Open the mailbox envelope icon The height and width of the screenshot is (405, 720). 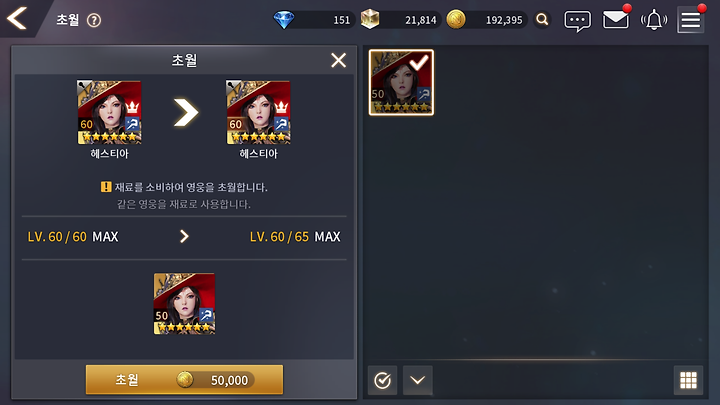pyautogui.click(x=615, y=20)
